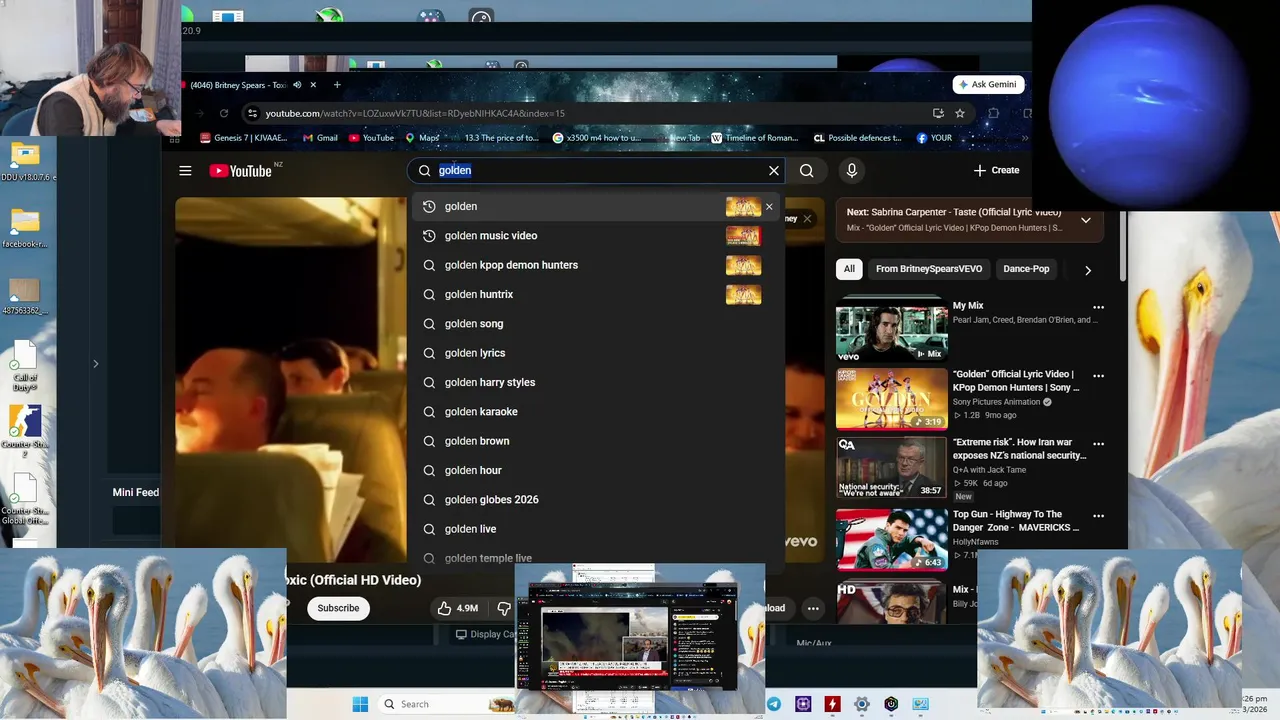1280x720 pixels.
Task: Open the Create button menu
Action: coord(996,171)
